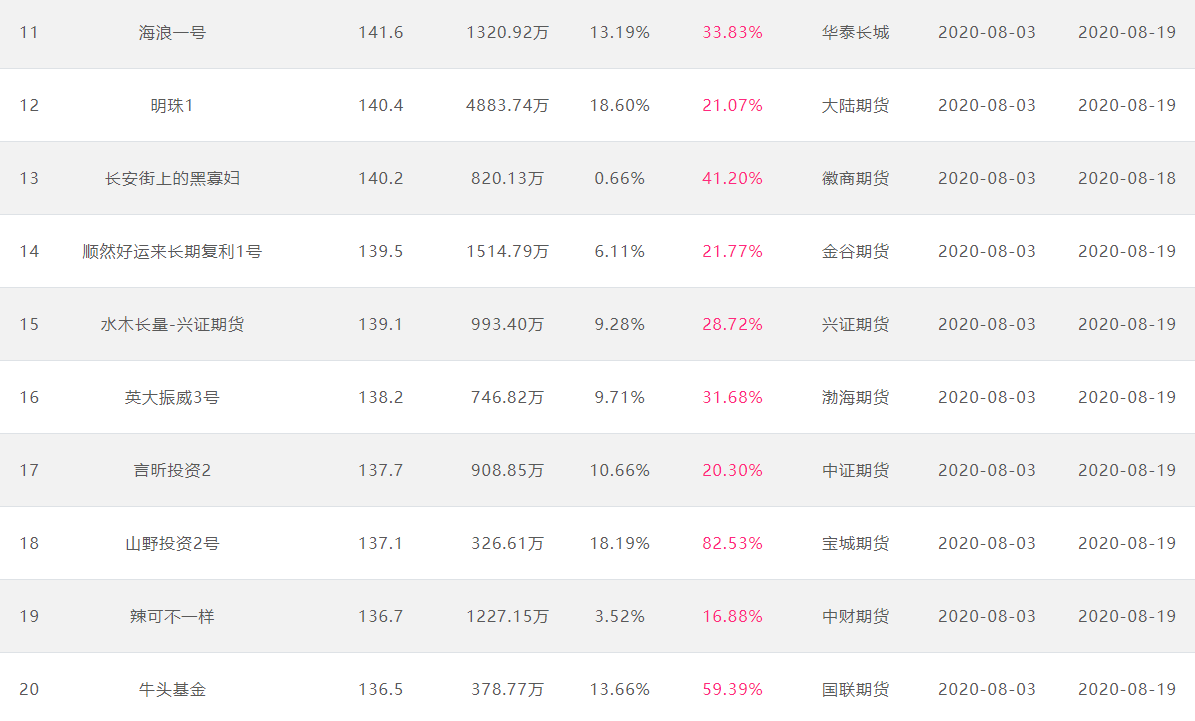The height and width of the screenshot is (721, 1195).
Task: Click the 华泰长城 futures company
Action: (856, 33)
